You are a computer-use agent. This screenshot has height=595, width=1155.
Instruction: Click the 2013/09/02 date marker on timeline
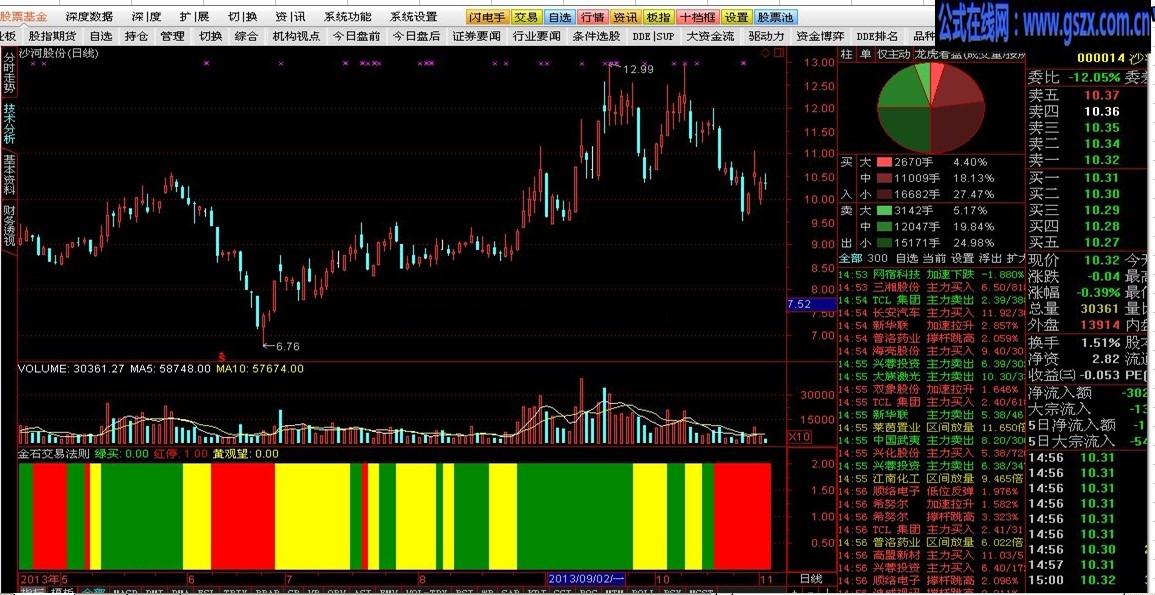(586, 580)
